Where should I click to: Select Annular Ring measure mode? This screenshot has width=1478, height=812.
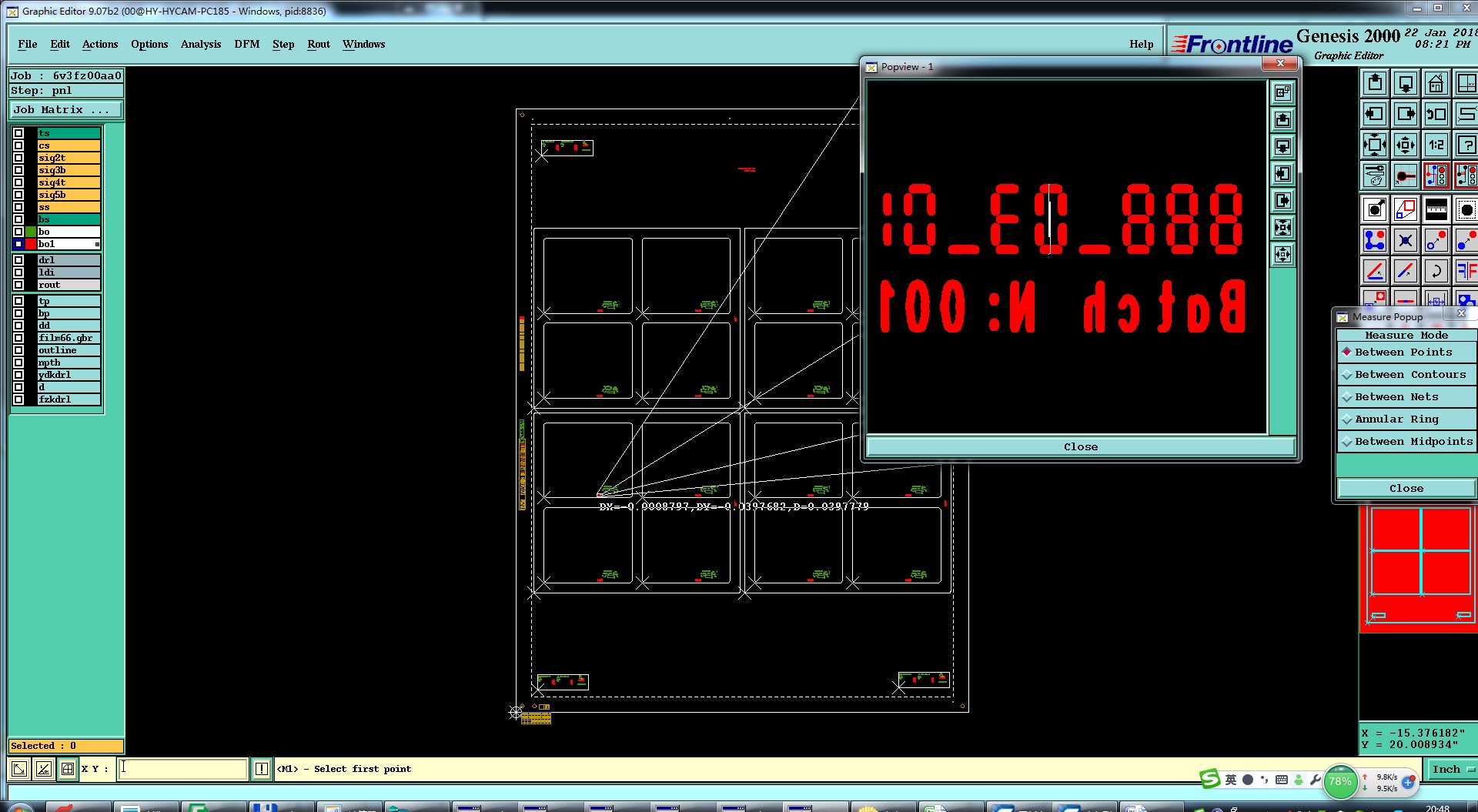point(1406,419)
